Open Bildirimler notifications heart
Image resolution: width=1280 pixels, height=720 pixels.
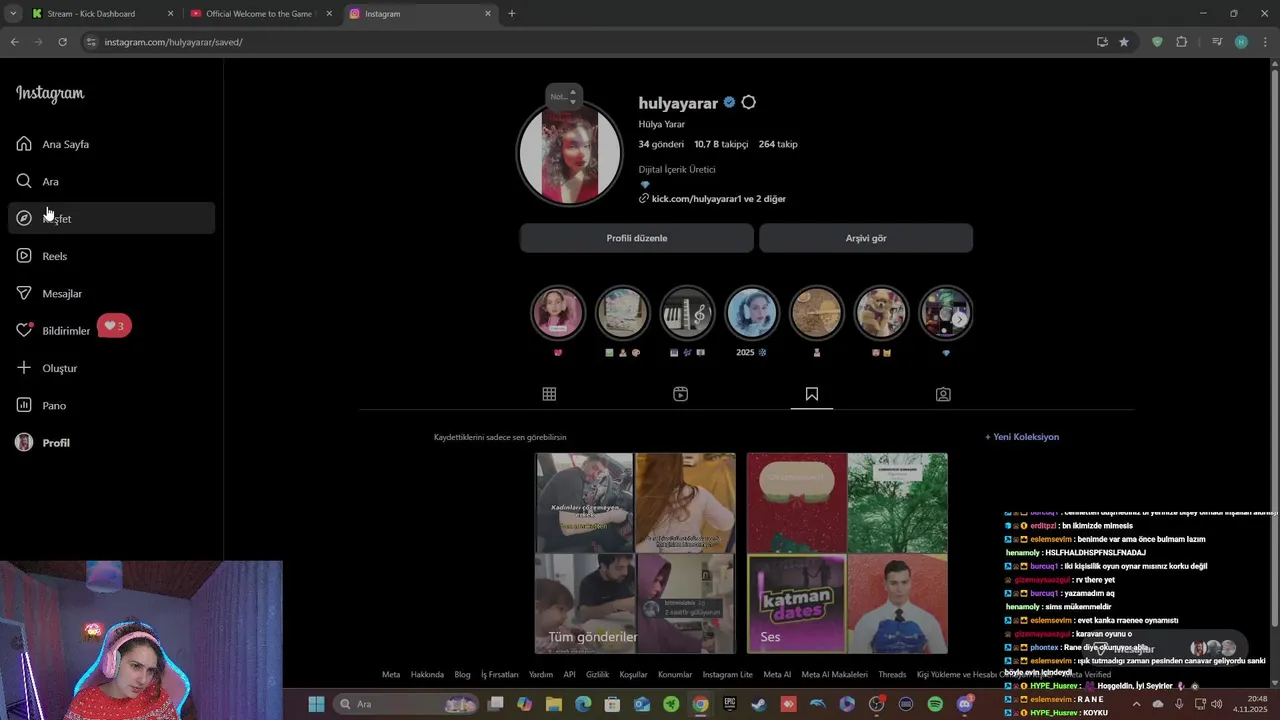pos(111,330)
